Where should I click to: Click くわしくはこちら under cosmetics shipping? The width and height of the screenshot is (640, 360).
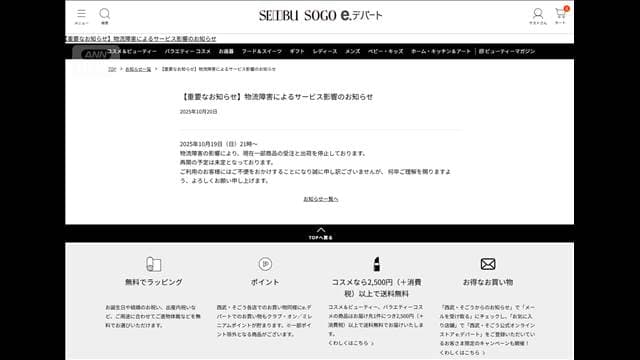click(x=351, y=343)
